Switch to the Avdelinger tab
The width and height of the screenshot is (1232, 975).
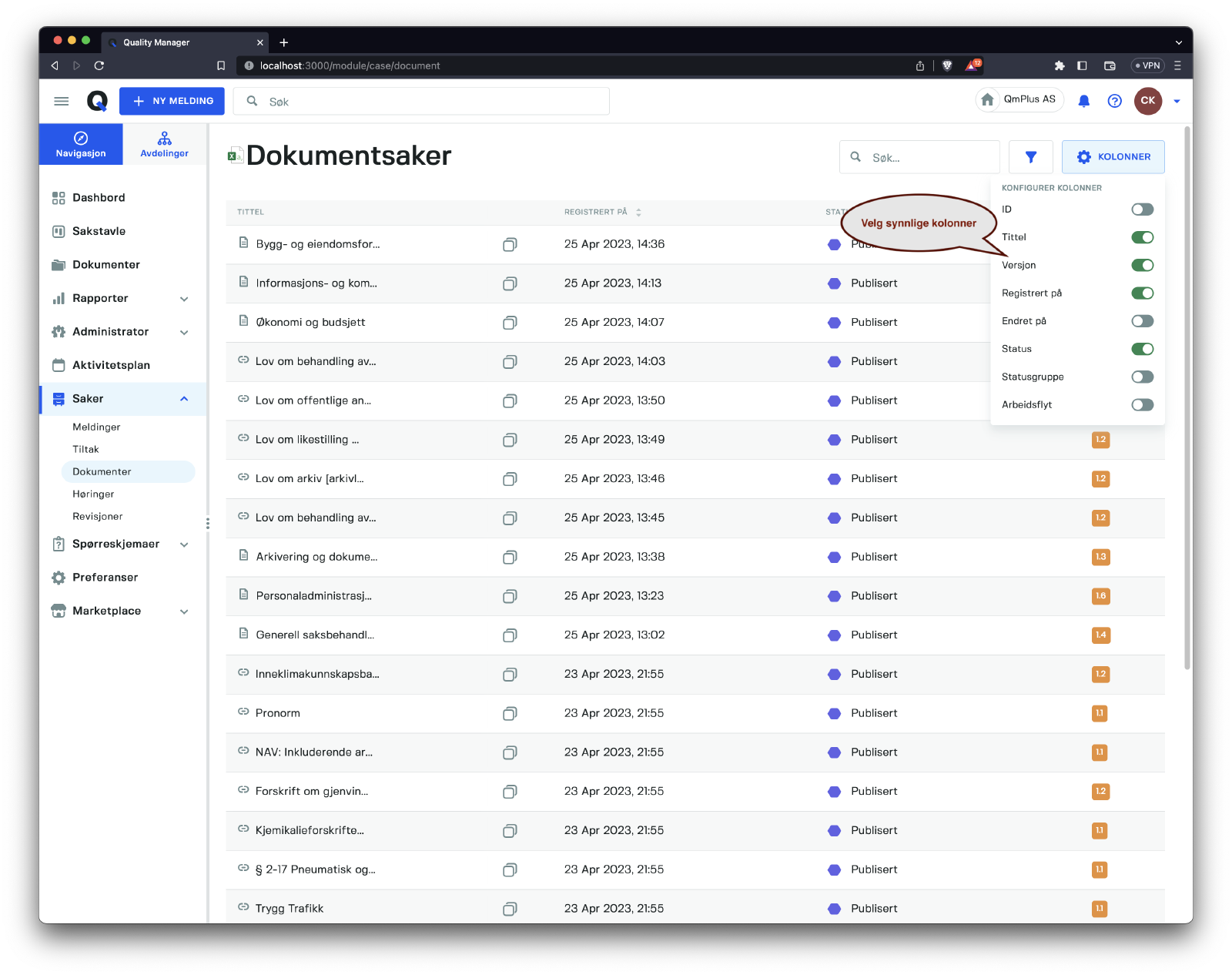click(x=164, y=144)
